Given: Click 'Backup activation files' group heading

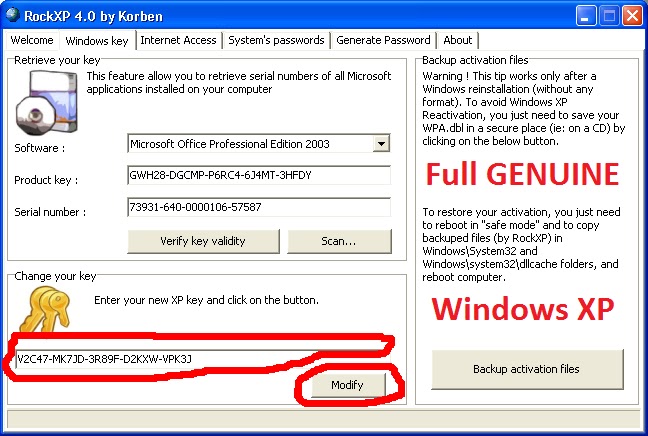Looking at the screenshot, I should coord(475,60).
